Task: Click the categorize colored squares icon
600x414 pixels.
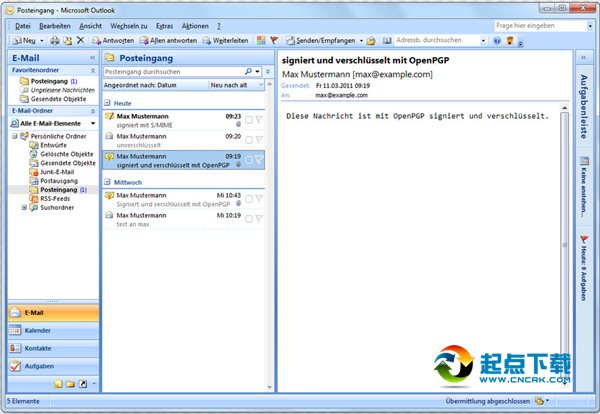Action: coord(261,41)
